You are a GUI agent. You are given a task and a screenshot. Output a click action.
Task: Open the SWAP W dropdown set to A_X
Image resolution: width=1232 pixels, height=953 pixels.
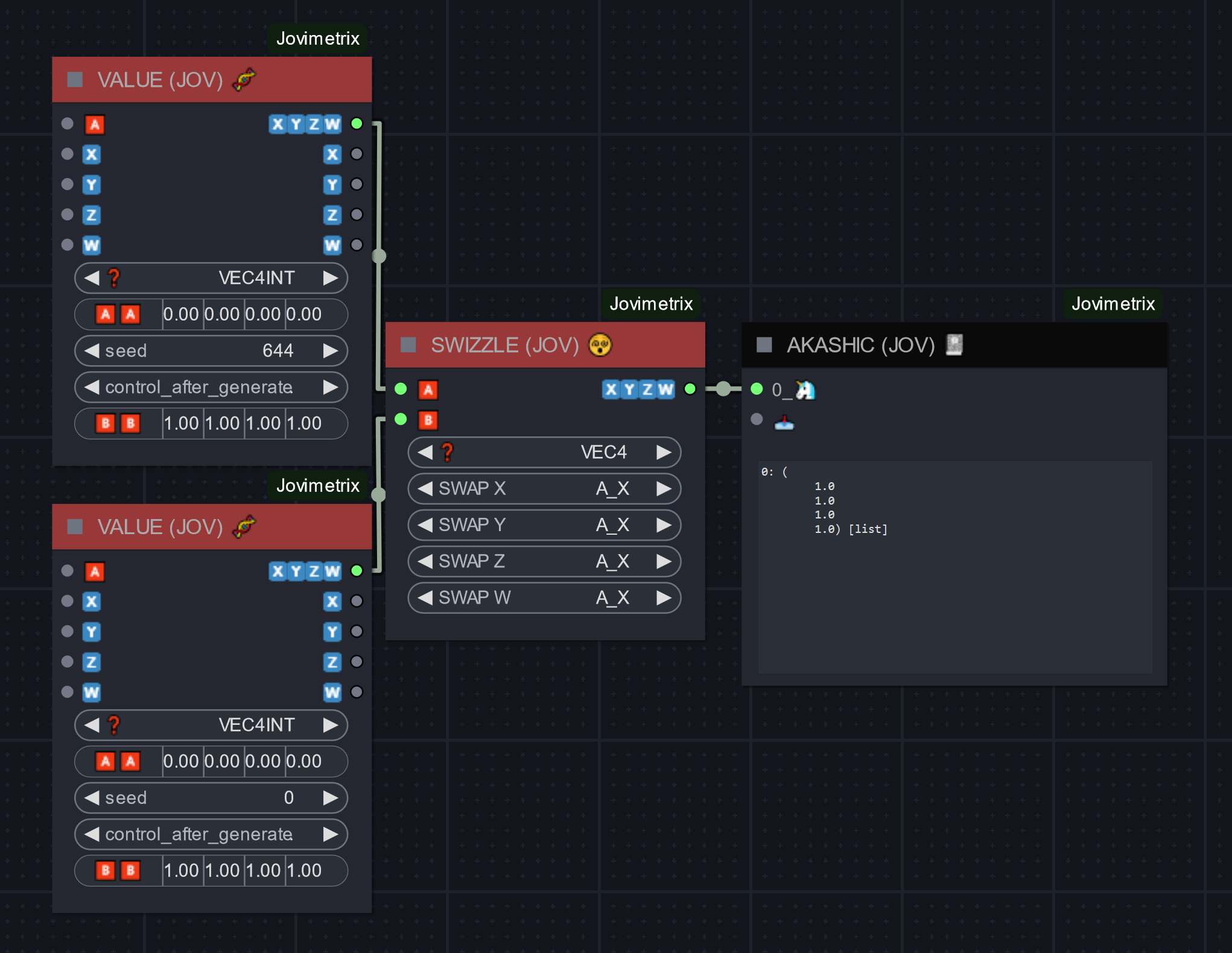point(544,598)
